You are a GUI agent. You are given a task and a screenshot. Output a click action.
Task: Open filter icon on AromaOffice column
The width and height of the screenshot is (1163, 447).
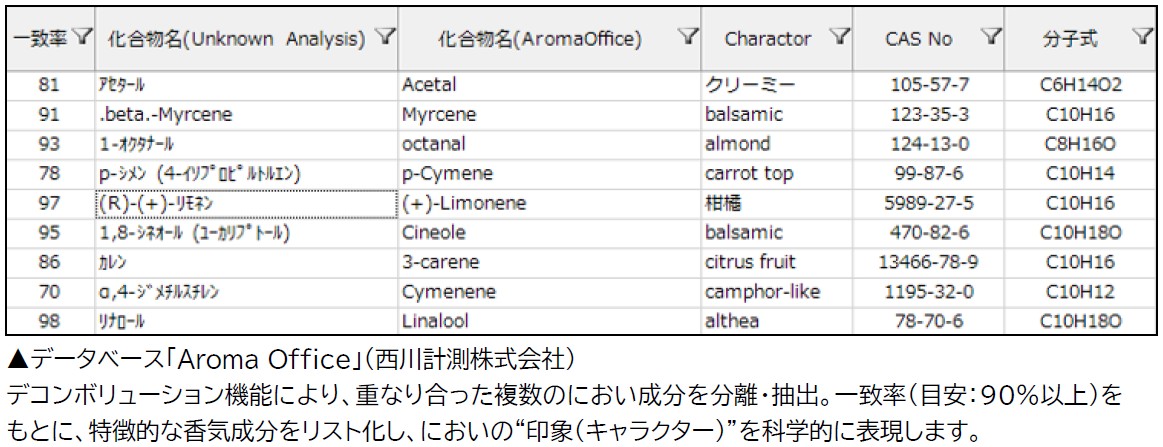pos(689,36)
